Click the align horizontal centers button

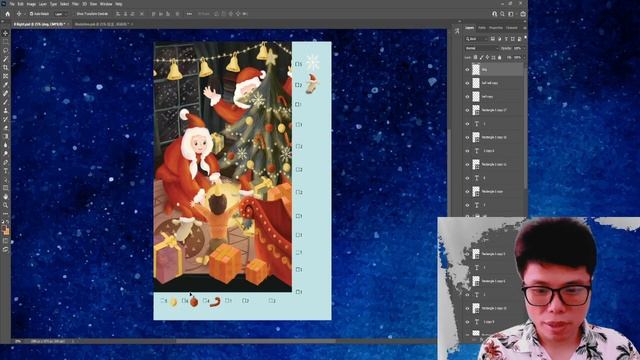[x=125, y=14]
